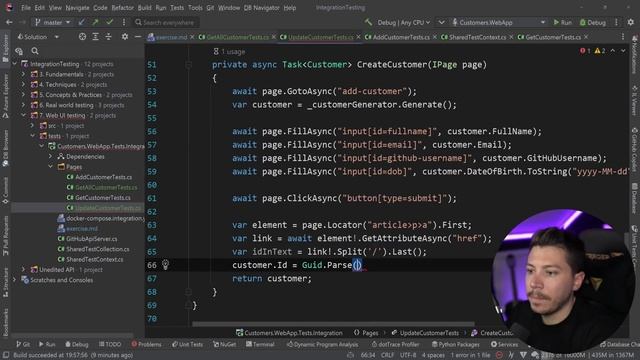The height and width of the screenshot is (360, 640).
Task: Click the expand all icon in Solution panel
Action: (95, 37)
